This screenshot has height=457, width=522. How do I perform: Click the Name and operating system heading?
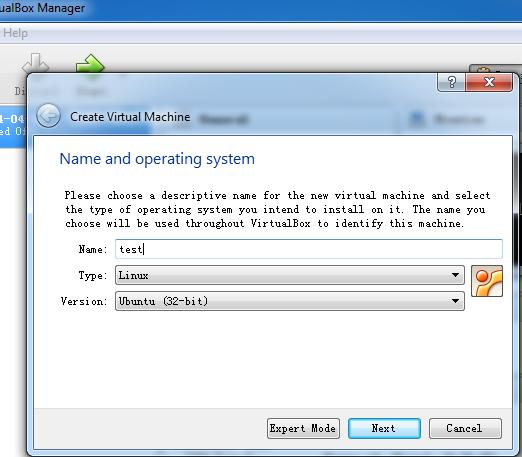pos(157,159)
